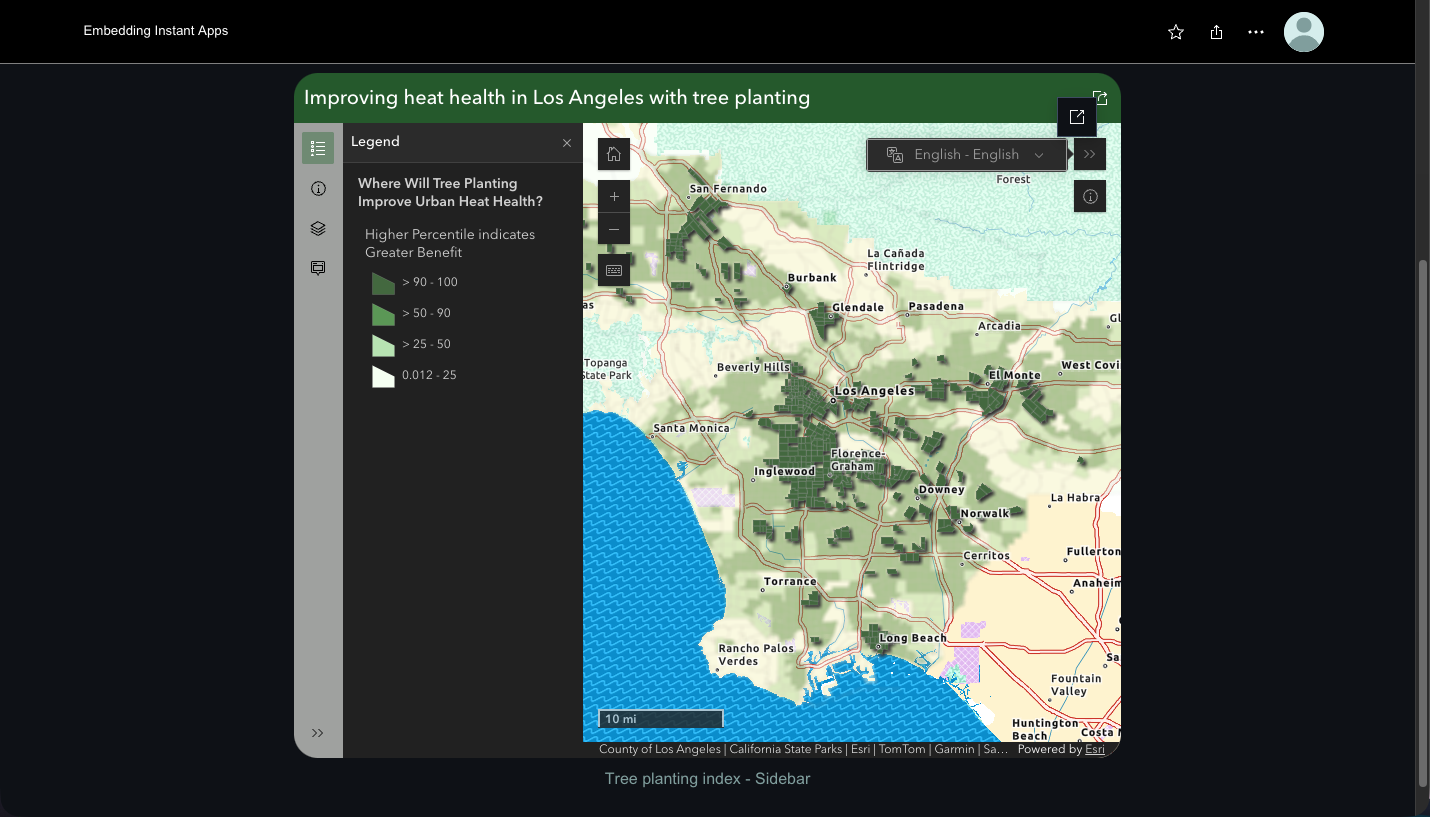Expand the language widget double-arrow

(x=1089, y=154)
